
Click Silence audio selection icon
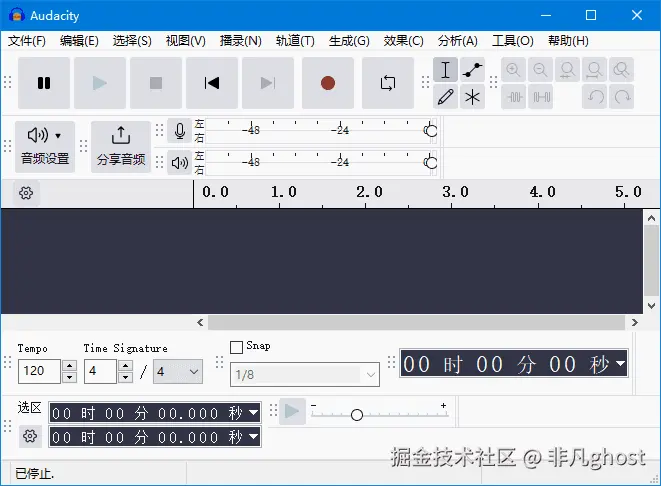tap(540, 97)
